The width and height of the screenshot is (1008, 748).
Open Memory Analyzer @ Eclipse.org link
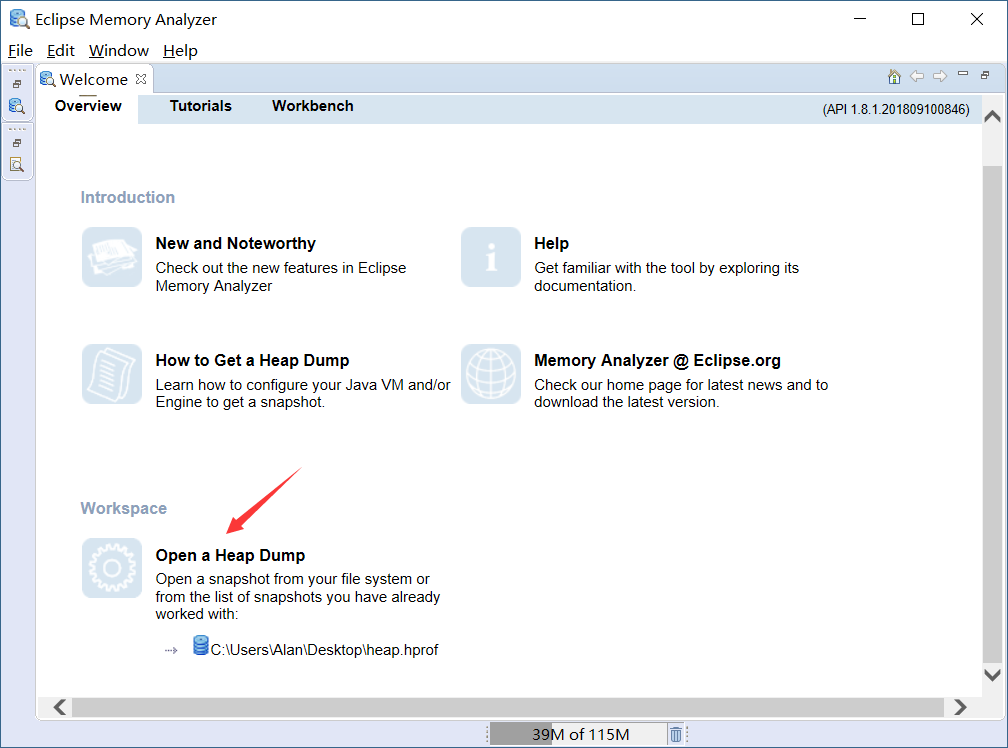(x=657, y=361)
